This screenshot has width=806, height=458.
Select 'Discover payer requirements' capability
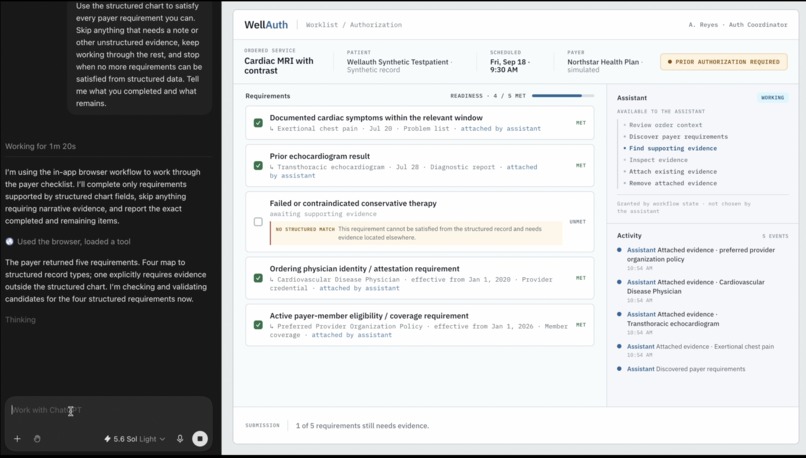(679, 137)
